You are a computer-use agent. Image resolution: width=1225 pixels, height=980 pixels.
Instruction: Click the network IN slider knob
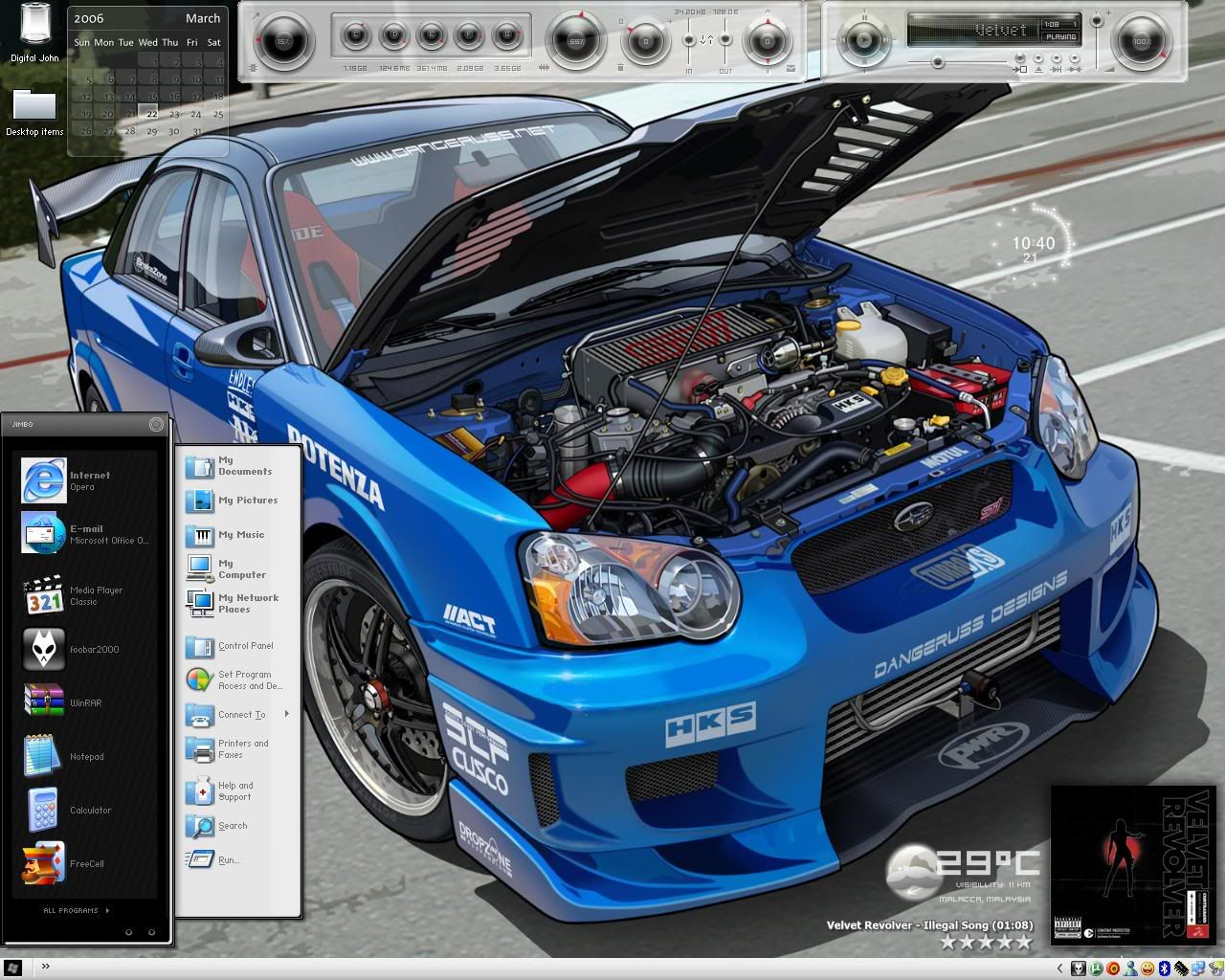tap(688, 40)
